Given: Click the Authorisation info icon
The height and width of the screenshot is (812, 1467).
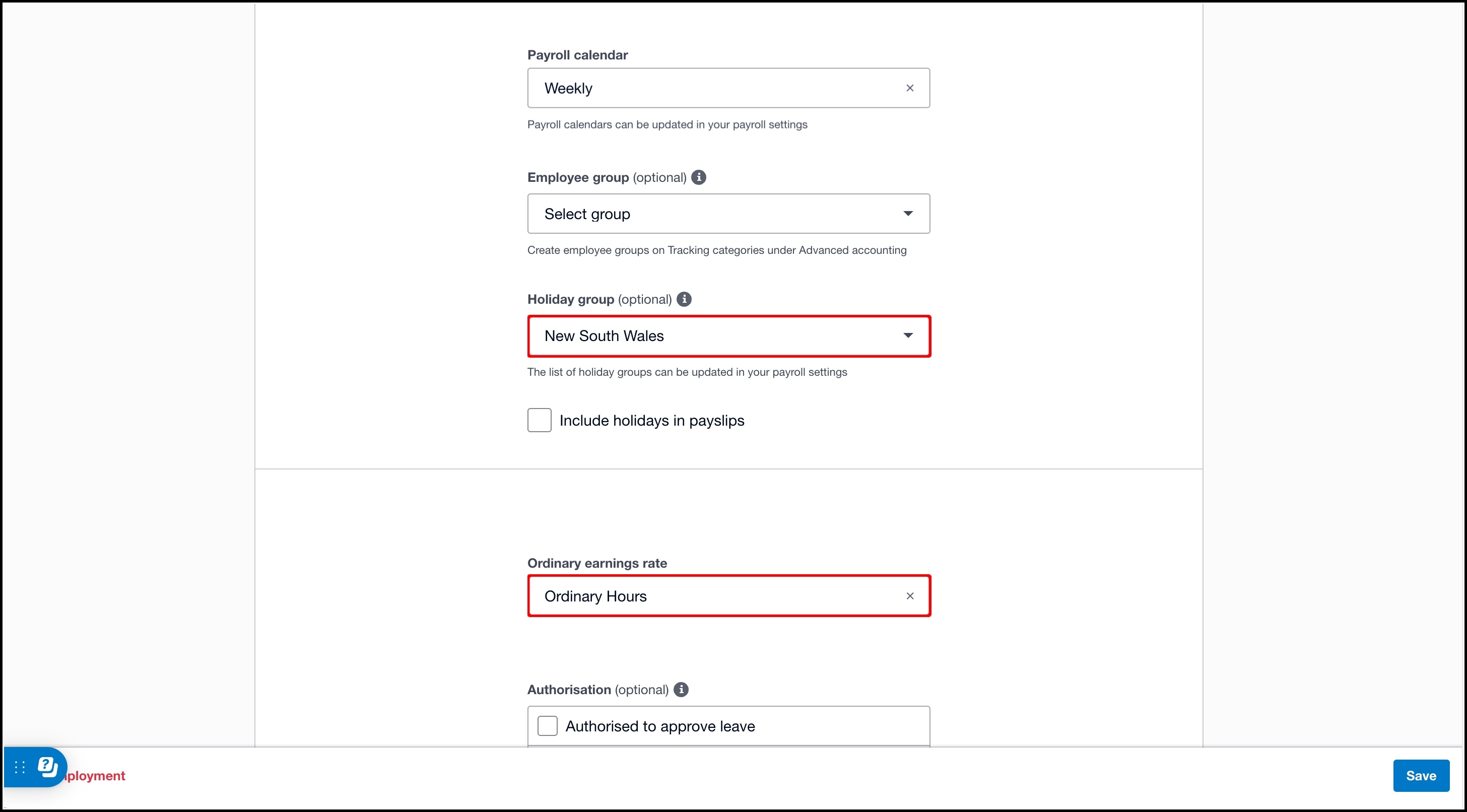Looking at the screenshot, I should coord(681,690).
